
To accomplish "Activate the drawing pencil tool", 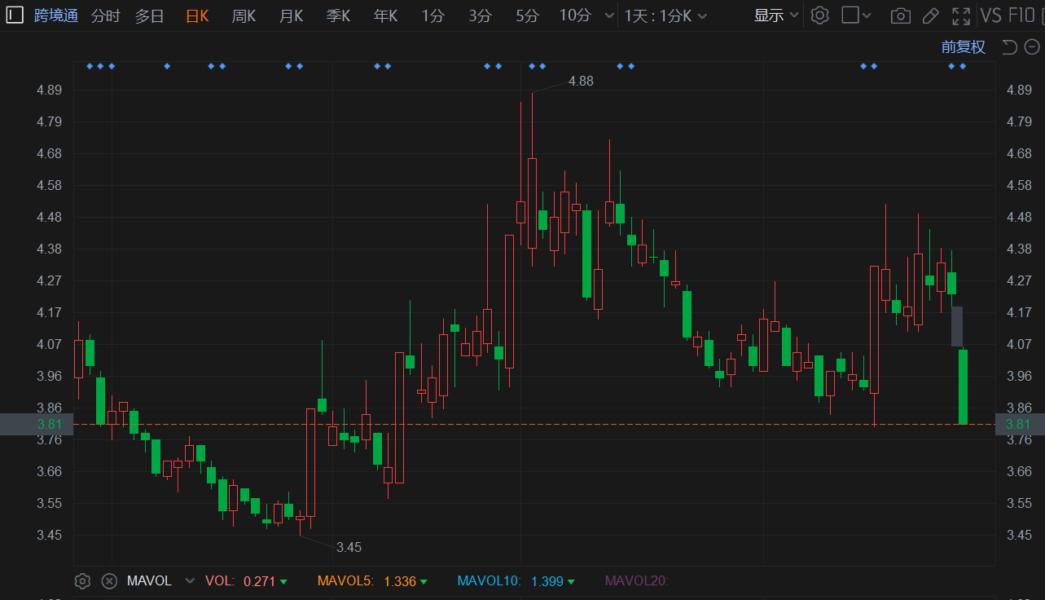I will (x=931, y=16).
